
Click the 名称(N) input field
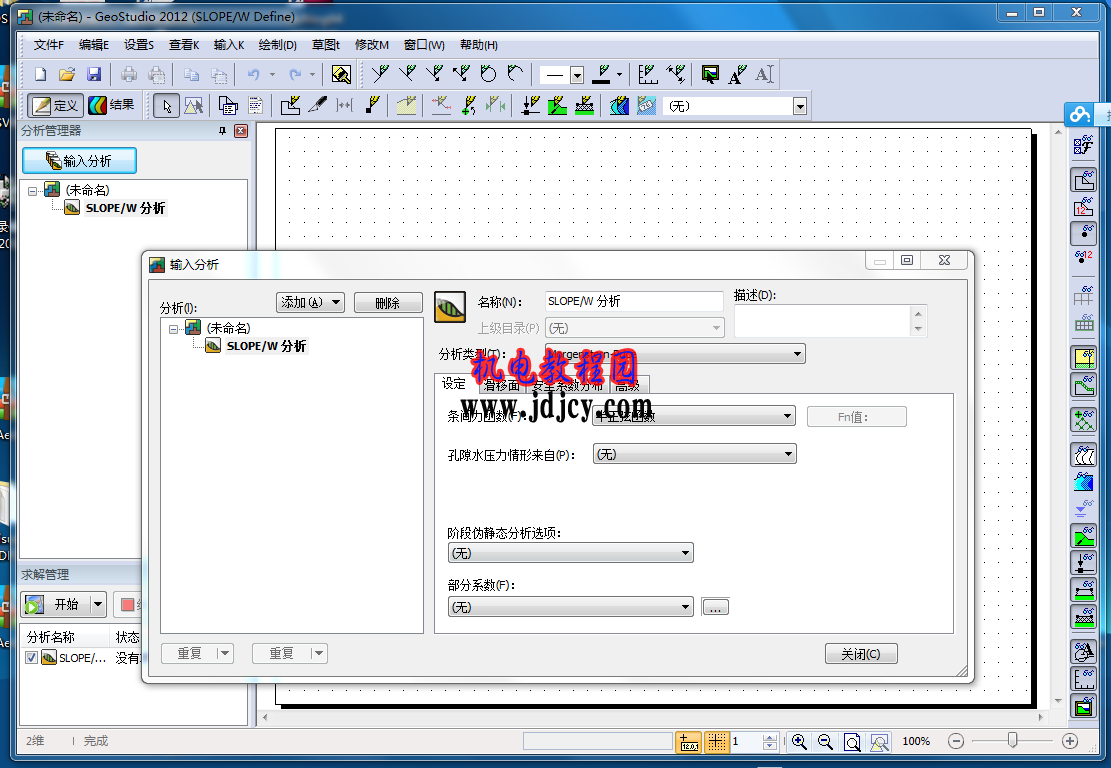pyautogui.click(x=634, y=301)
